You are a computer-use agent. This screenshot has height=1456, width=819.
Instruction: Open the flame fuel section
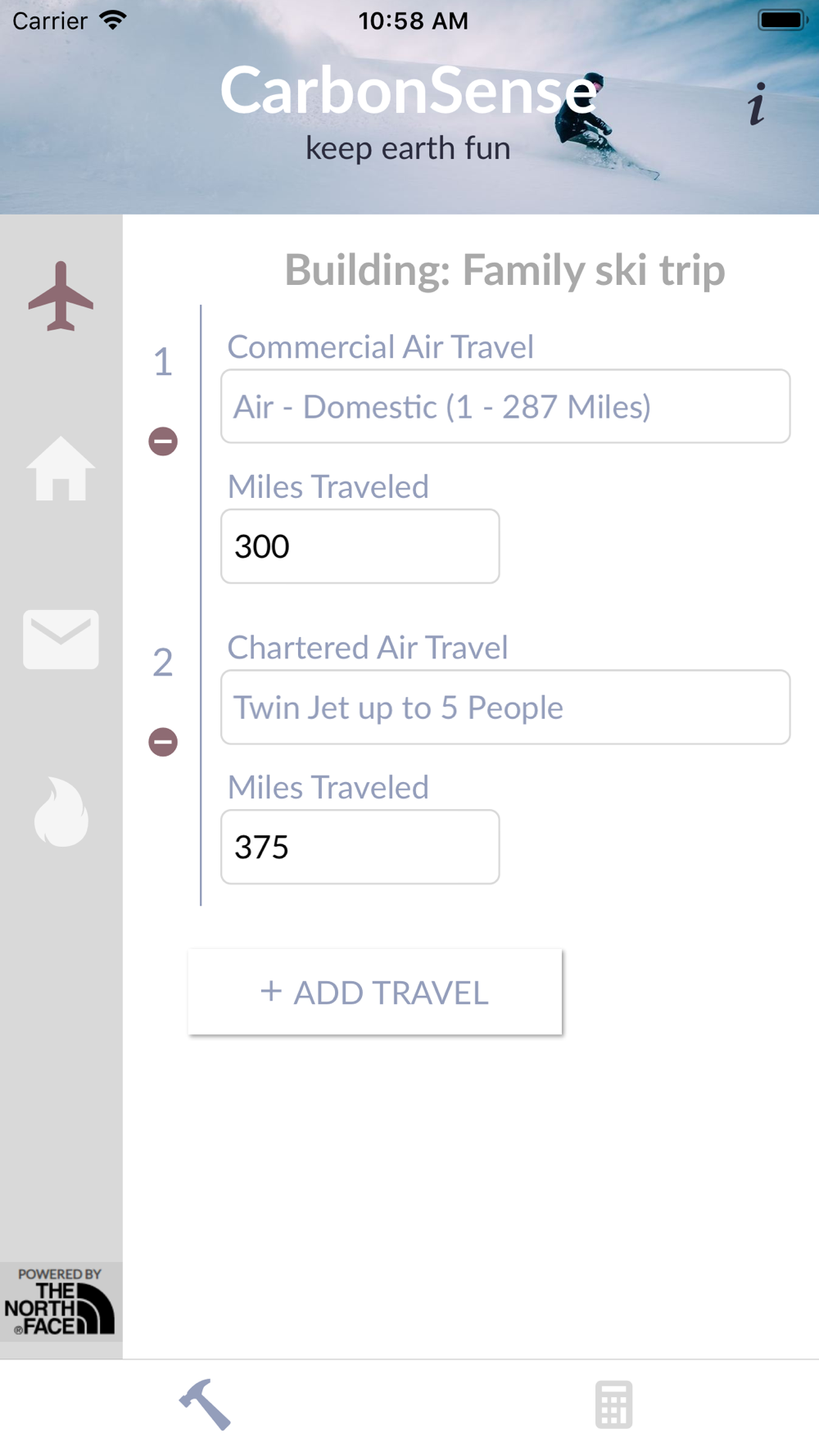61,811
